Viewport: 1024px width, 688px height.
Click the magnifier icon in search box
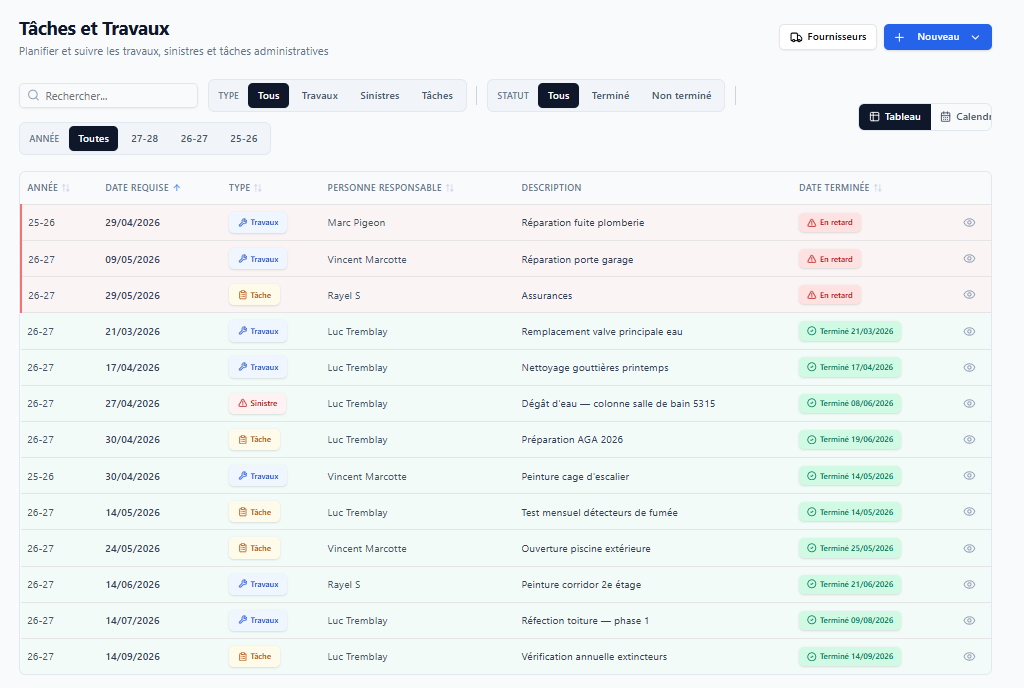click(33, 95)
